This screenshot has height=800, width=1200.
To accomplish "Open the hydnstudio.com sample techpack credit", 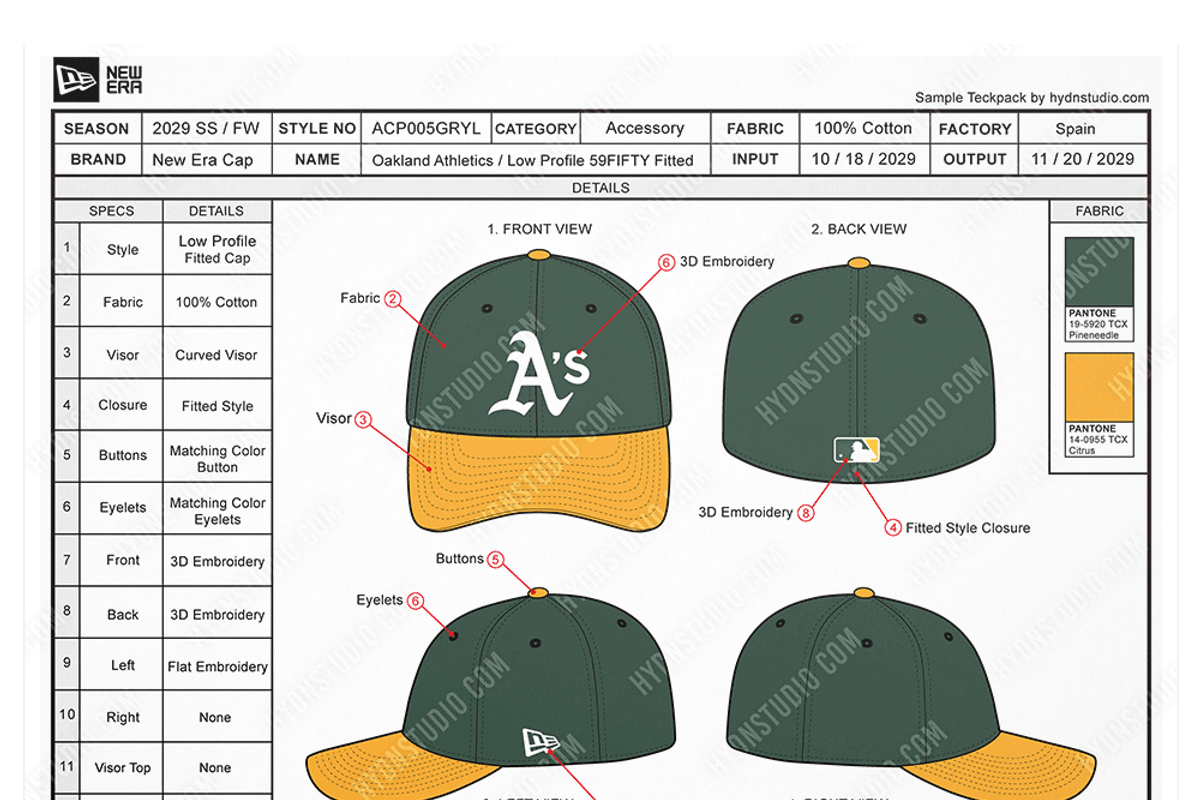I will tap(1031, 98).
